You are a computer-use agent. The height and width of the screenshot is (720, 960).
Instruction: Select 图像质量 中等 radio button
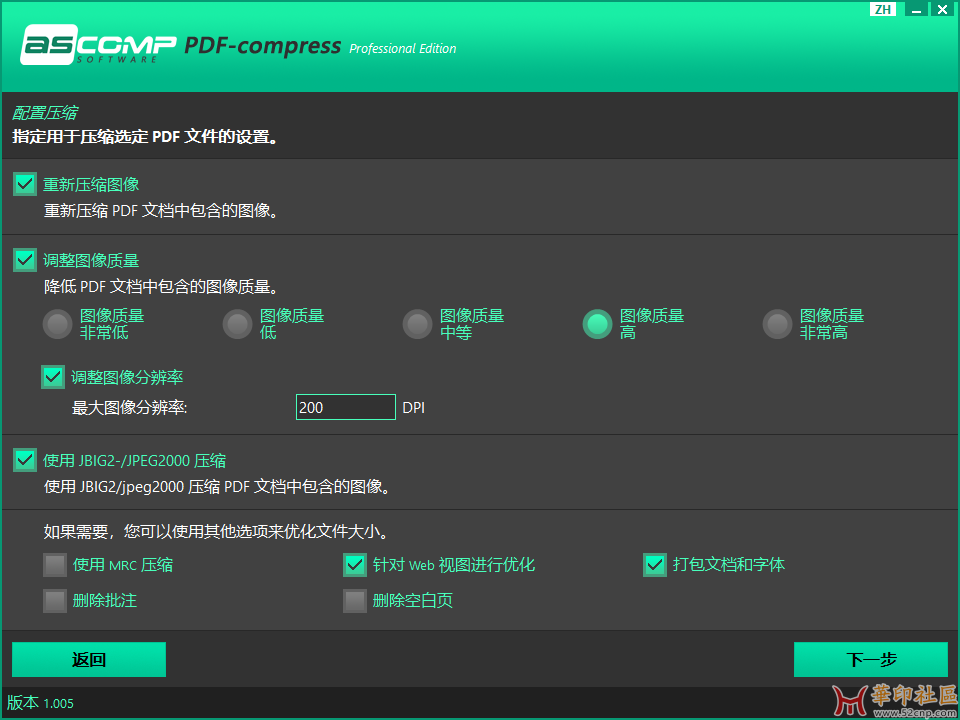coord(418,324)
